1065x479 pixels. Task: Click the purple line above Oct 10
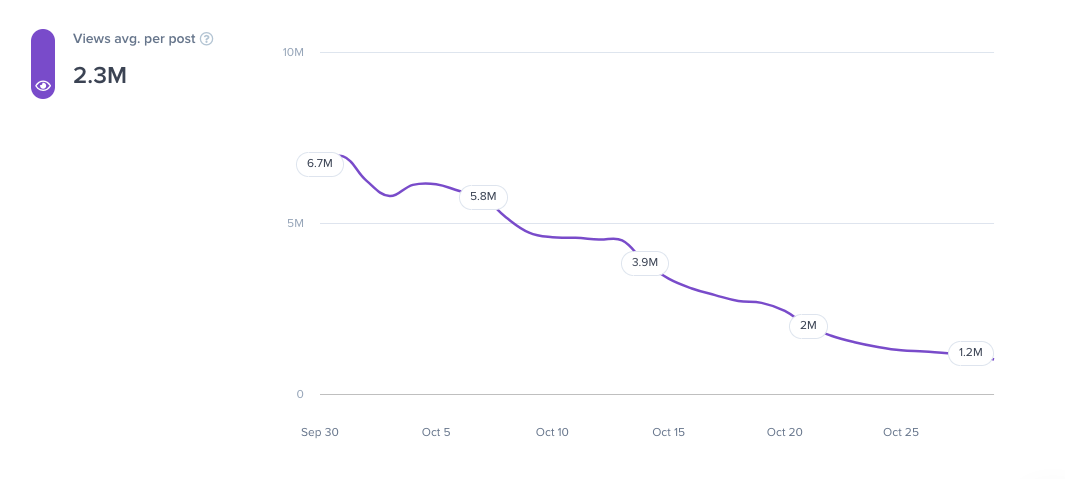(552, 237)
